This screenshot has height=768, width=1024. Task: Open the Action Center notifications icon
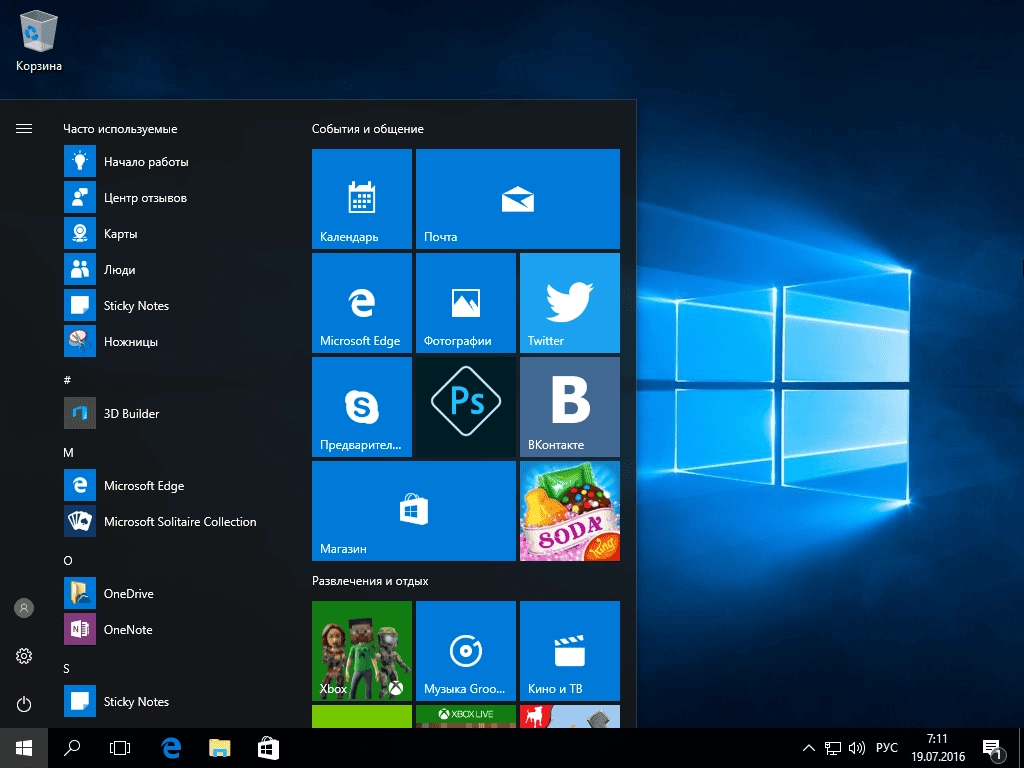[993, 748]
